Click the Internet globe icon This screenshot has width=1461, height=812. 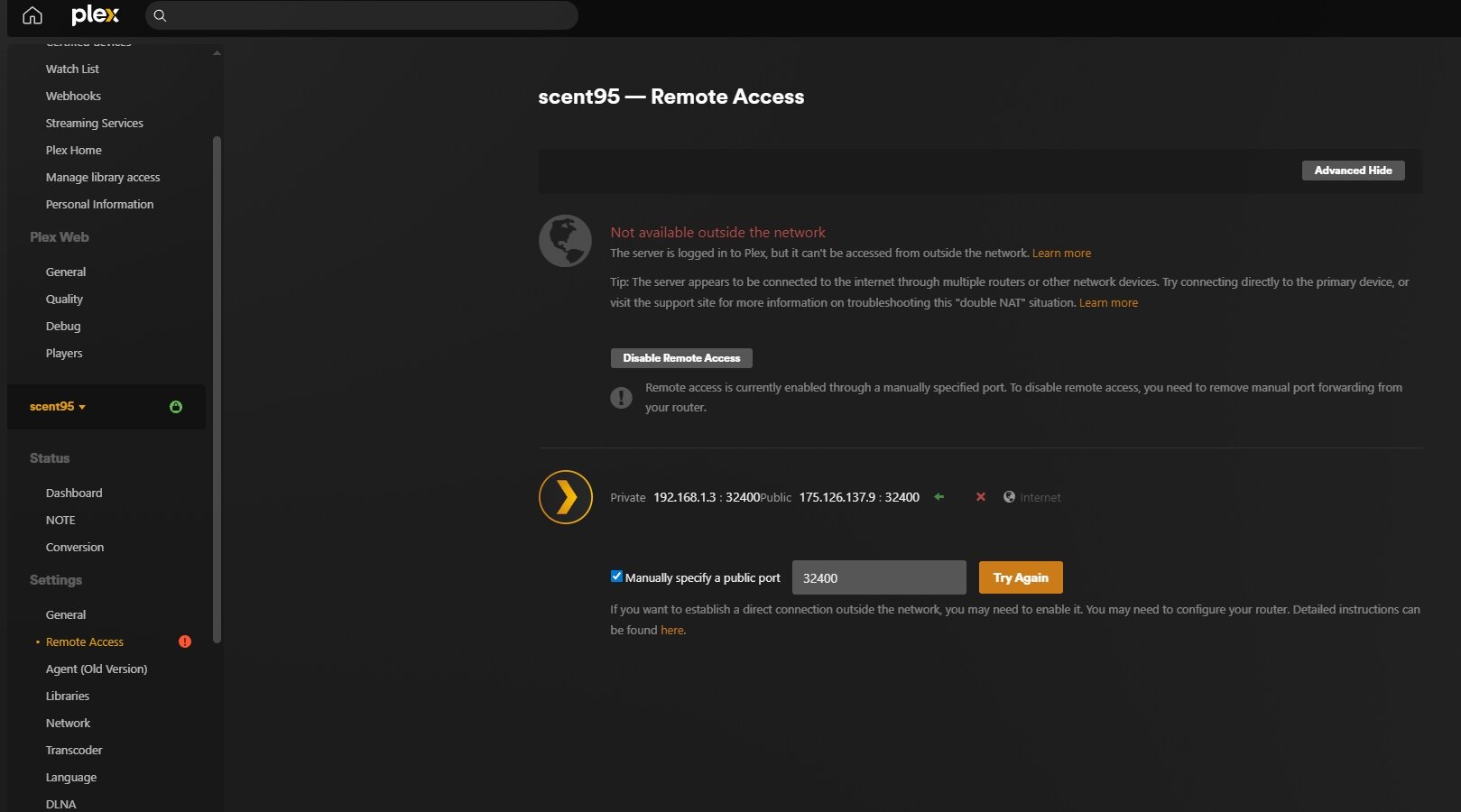tap(1009, 497)
